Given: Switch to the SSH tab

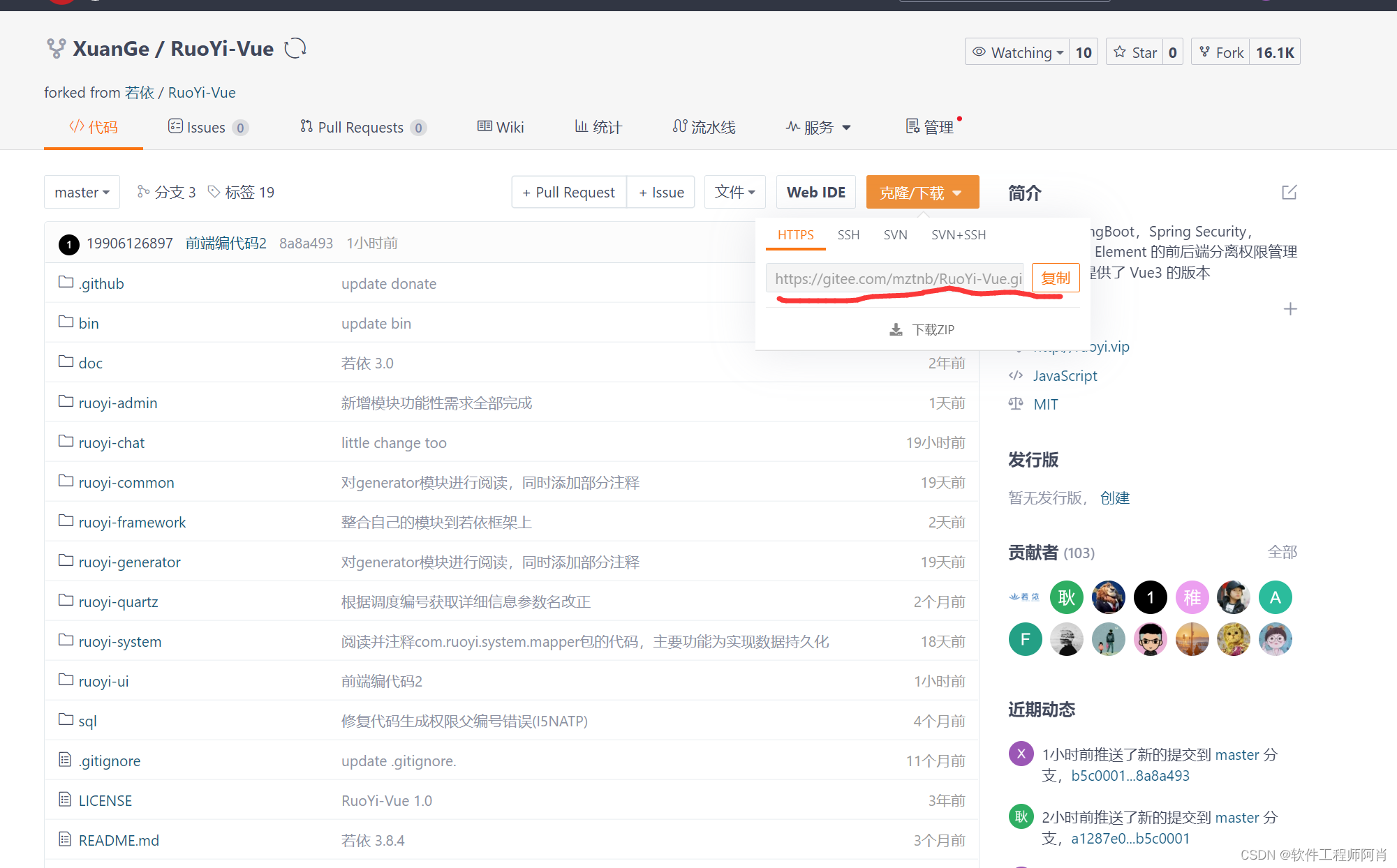Looking at the screenshot, I should 848,235.
